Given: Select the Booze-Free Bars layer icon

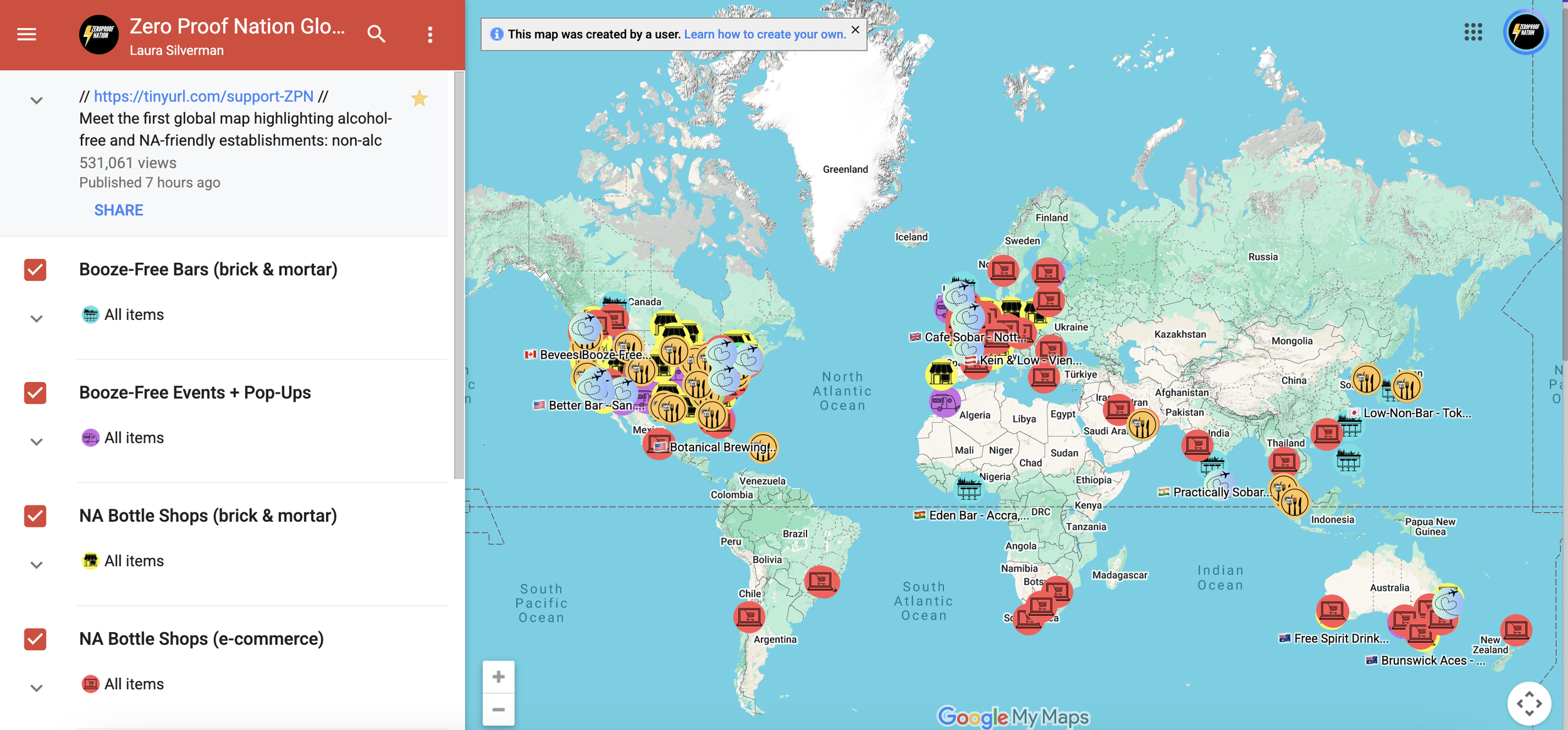Looking at the screenshot, I should pos(90,314).
